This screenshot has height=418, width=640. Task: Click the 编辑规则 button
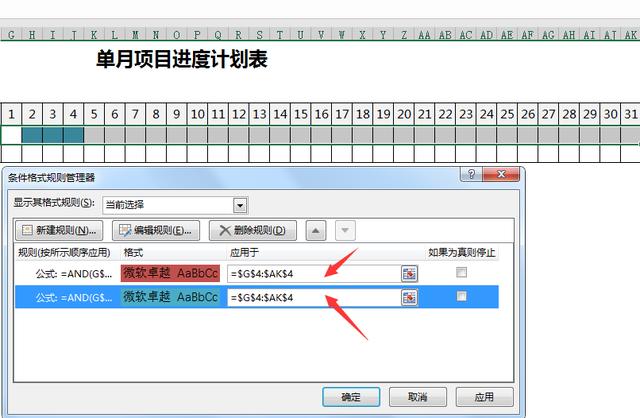(x=156, y=231)
